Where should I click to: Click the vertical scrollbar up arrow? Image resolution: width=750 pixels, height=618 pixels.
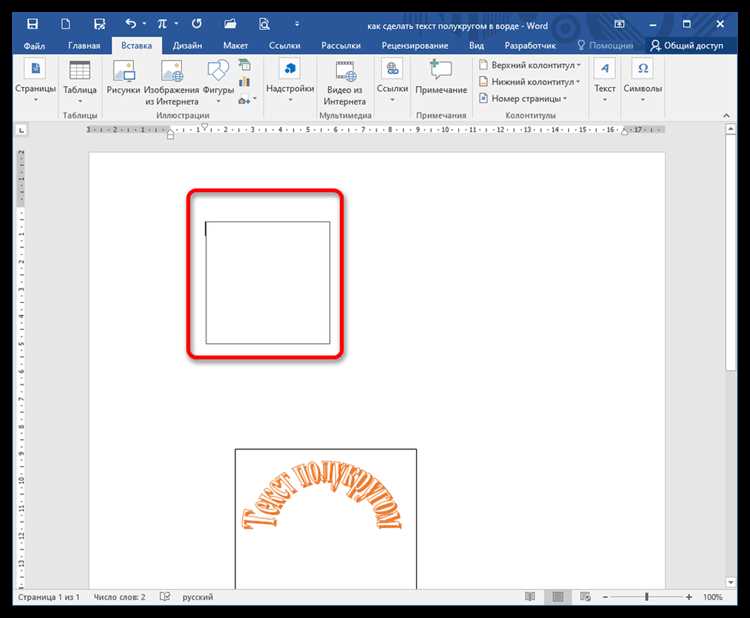(x=730, y=129)
